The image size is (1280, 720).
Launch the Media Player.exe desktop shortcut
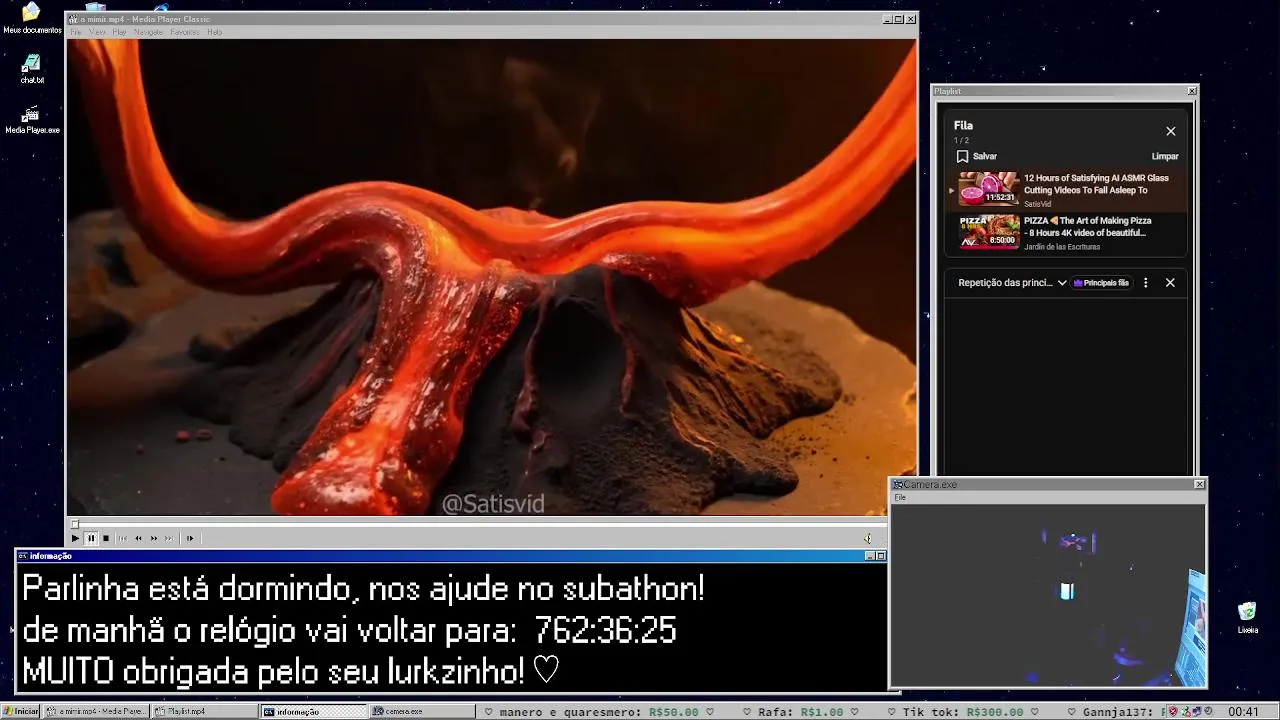(x=32, y=119)
